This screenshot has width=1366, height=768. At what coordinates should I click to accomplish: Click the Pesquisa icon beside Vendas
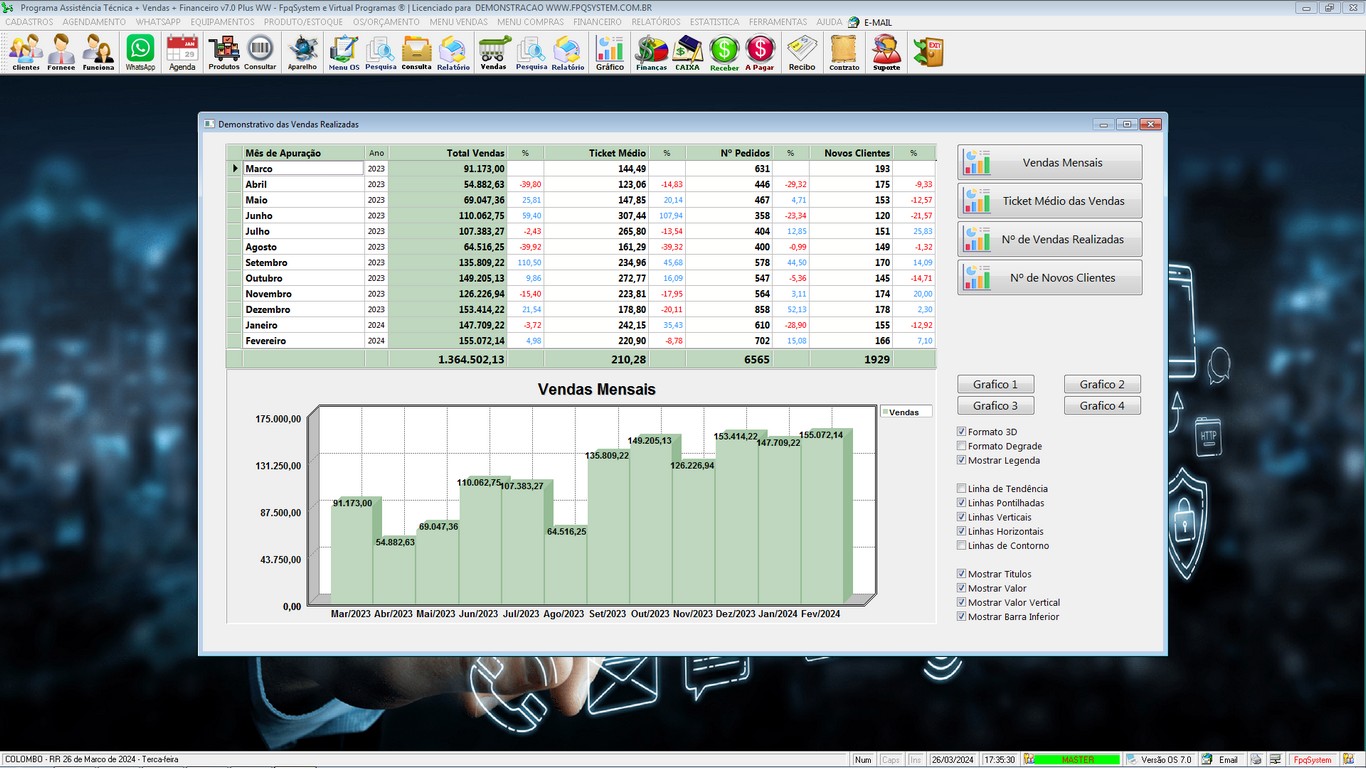coord(531,52)
